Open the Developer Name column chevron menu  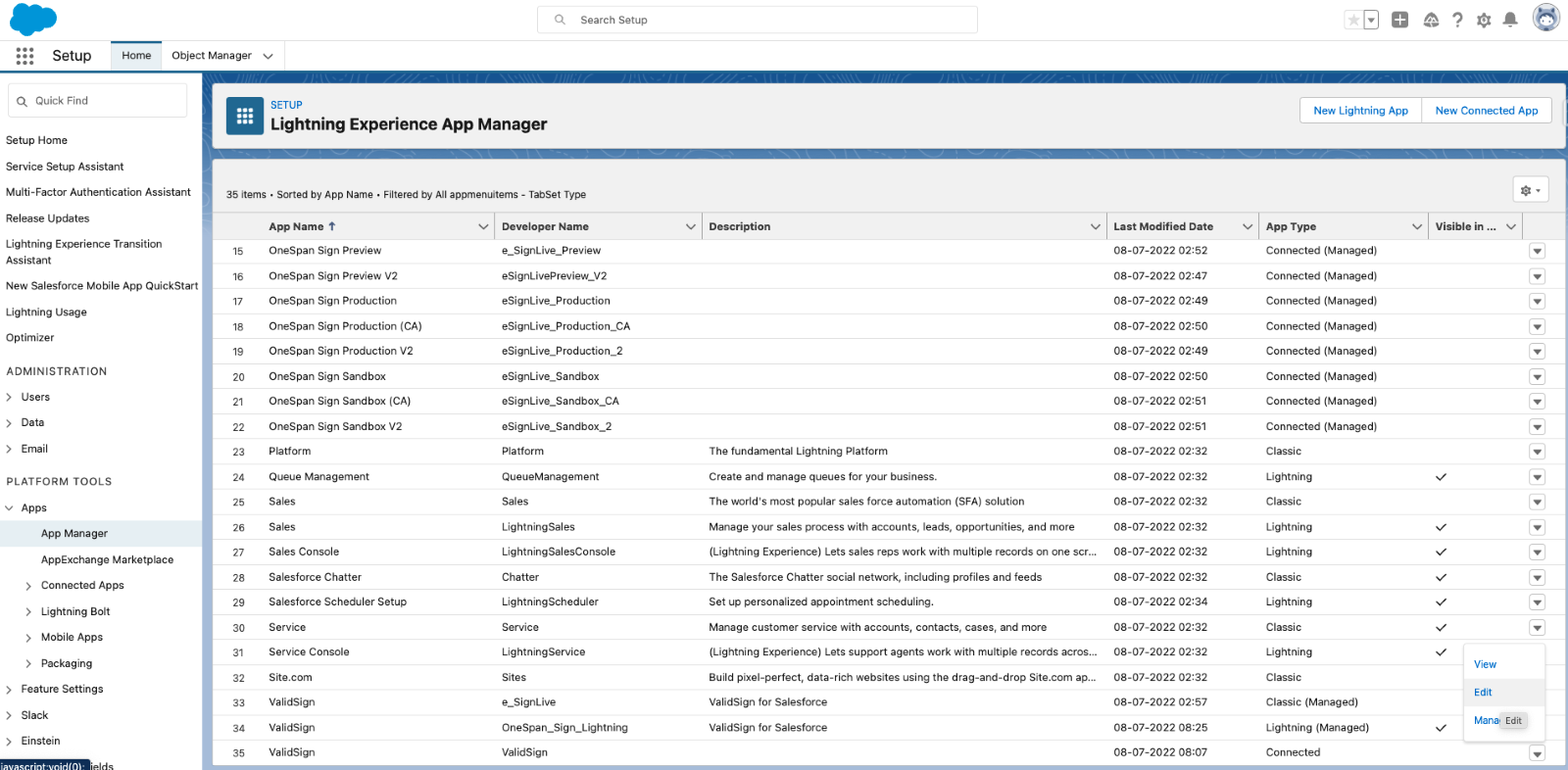(691, 226)
